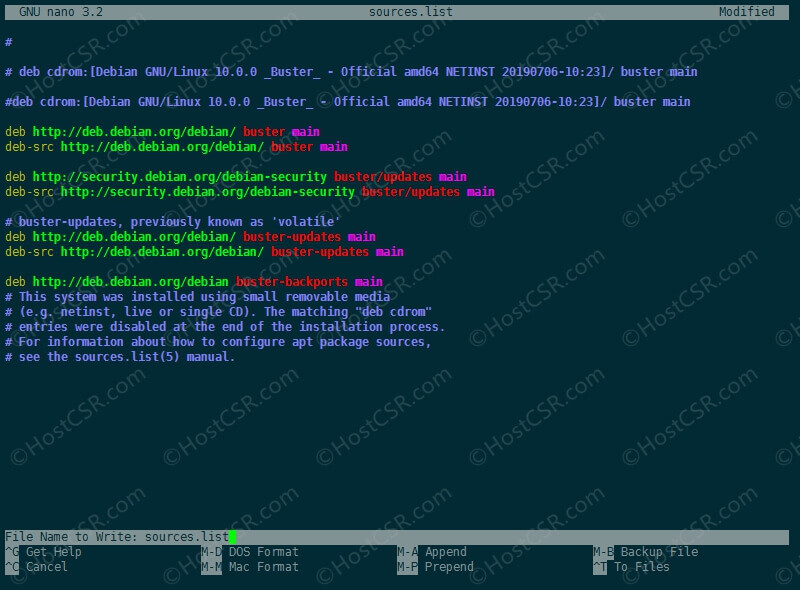
Task: Click the '#deb cdrom:' line without space
Action: [x=347, y=102]
